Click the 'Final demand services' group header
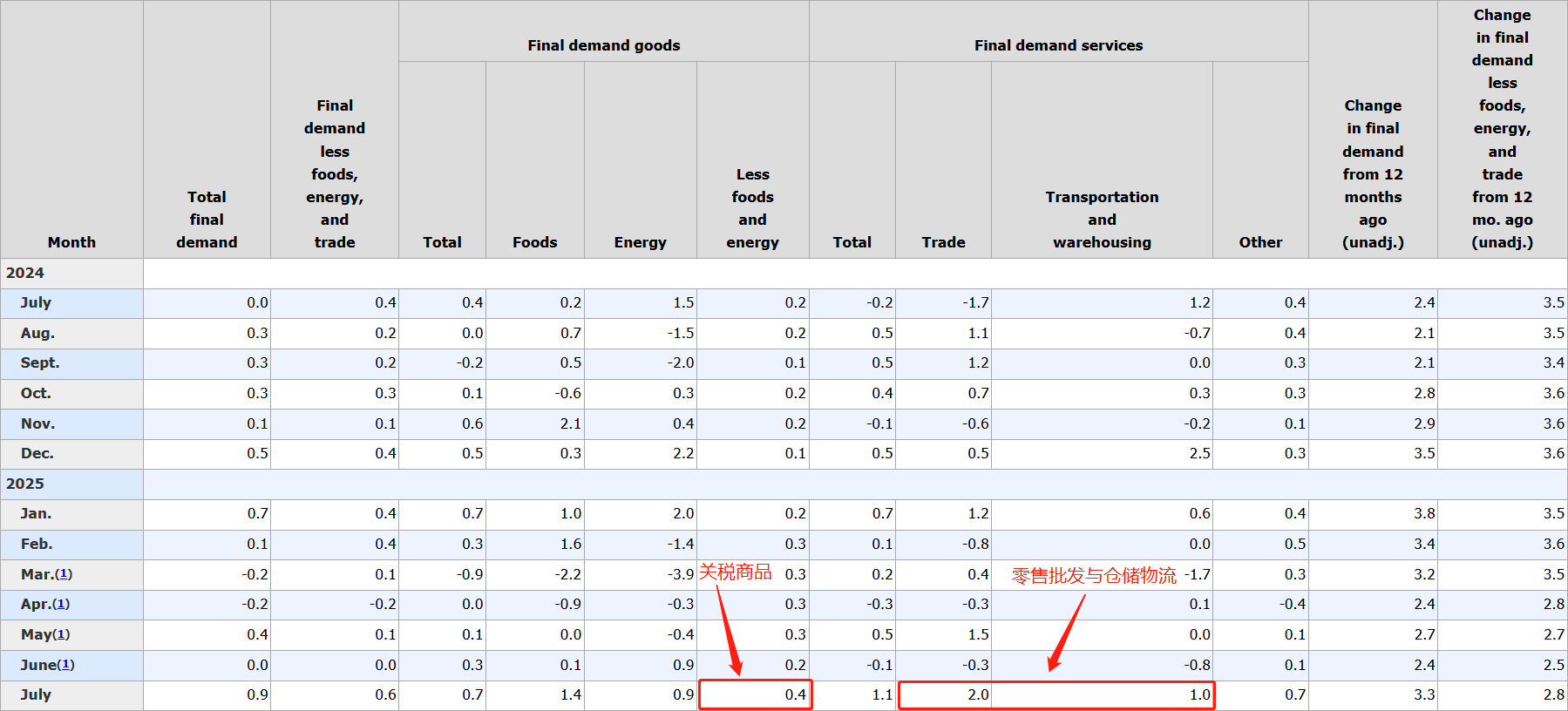Screen dimensions: 1568x711 (x=1058, y=45)
